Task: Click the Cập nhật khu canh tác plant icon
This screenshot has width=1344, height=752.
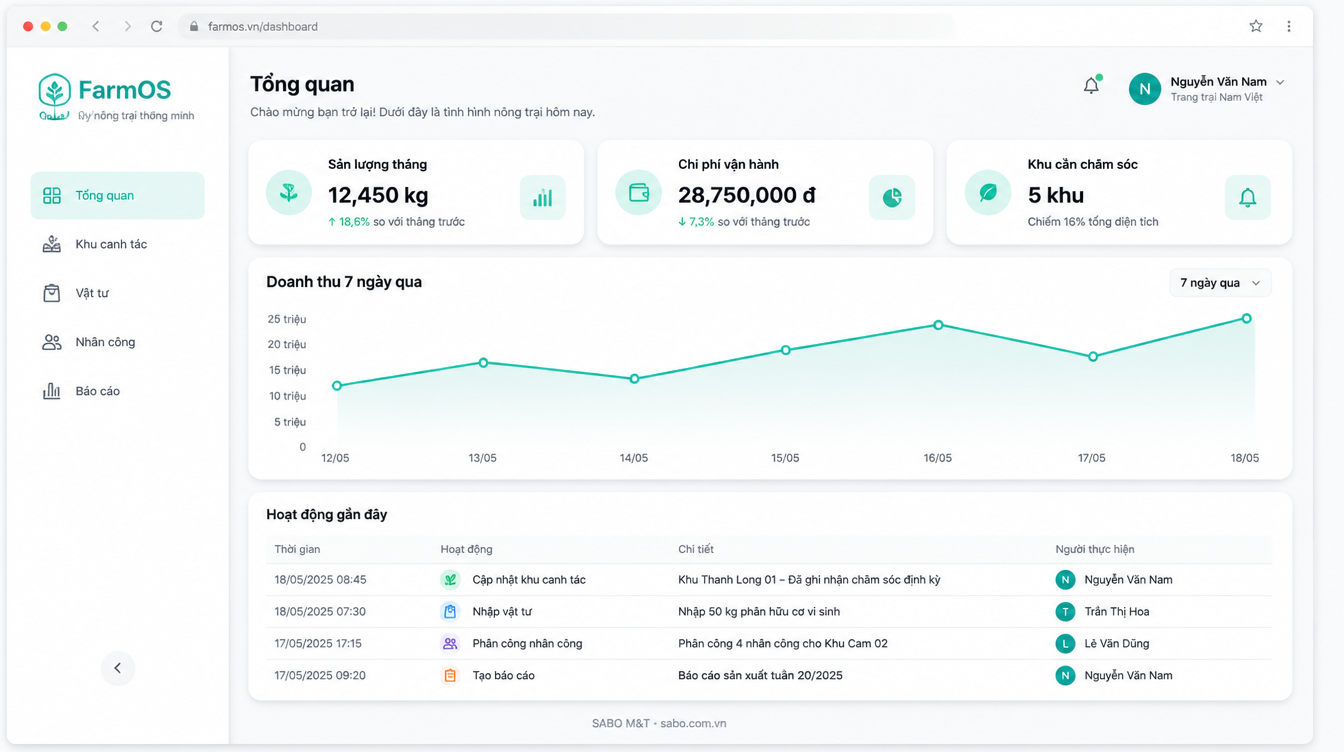Action: point(450,580)
